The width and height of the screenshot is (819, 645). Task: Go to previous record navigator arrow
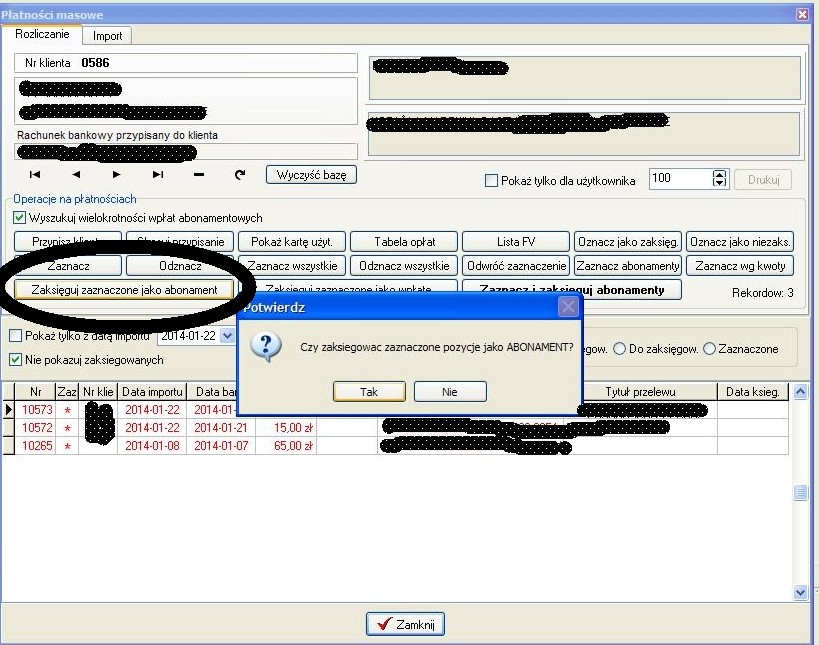[75, 175]
